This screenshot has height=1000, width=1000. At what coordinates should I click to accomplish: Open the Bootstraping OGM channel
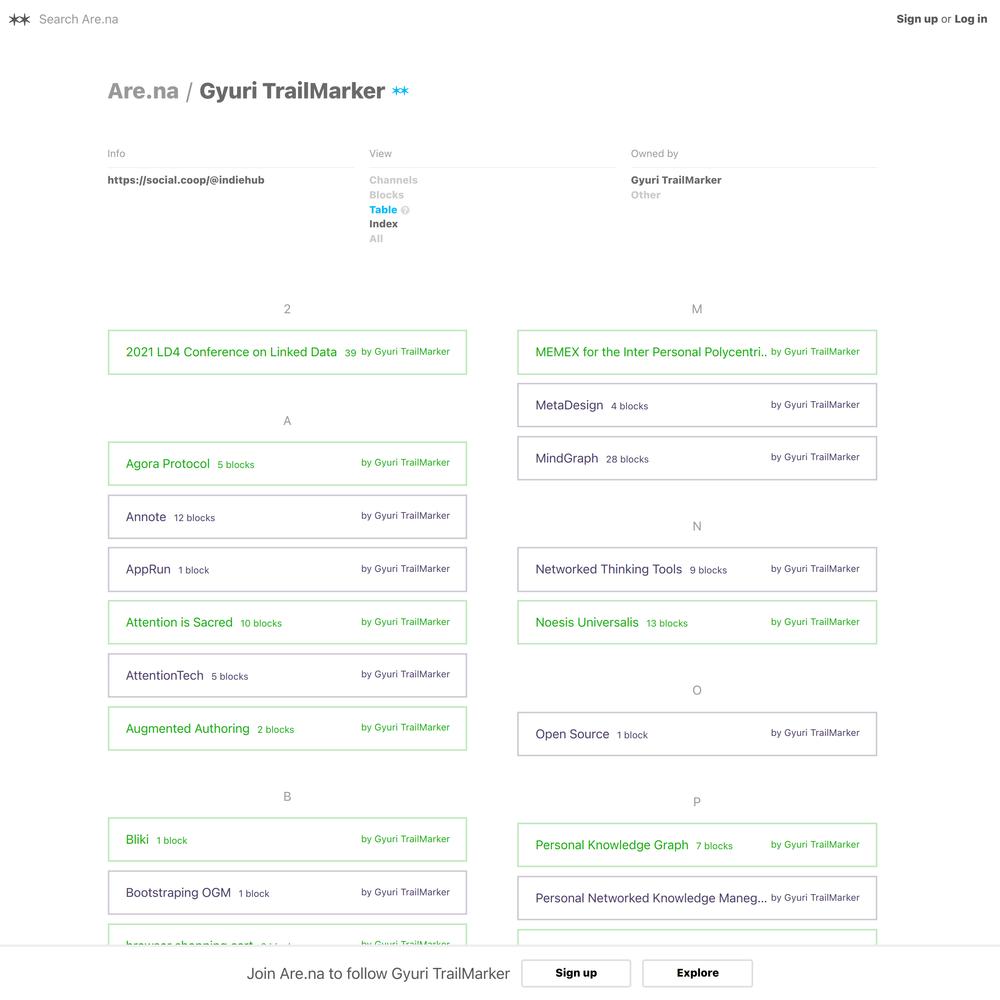pyautogui.click(x=287, y=892)
